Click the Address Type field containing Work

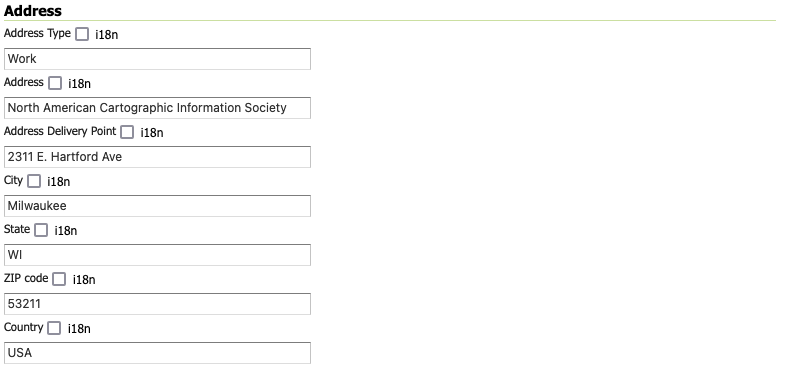click(x=157, y=59)
